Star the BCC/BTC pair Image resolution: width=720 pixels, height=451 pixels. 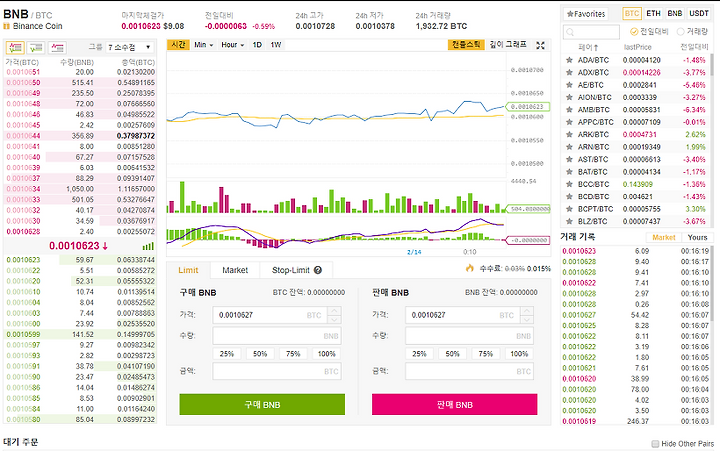(x=569, y=184)
